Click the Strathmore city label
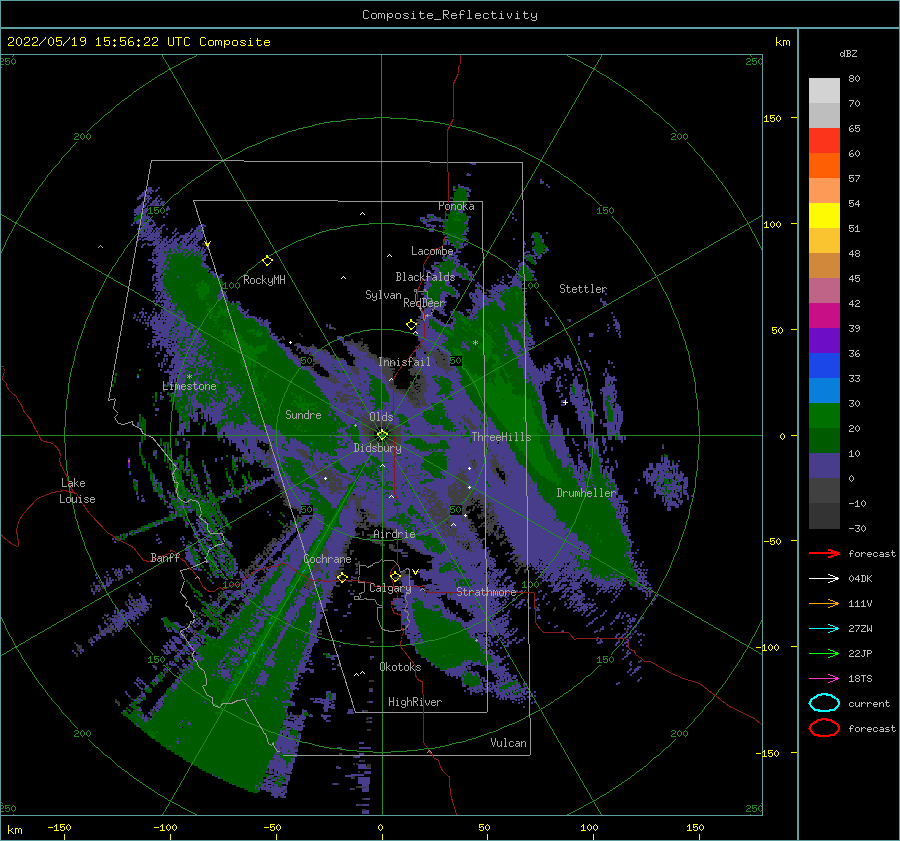900x841 pixels. point(486,592)
